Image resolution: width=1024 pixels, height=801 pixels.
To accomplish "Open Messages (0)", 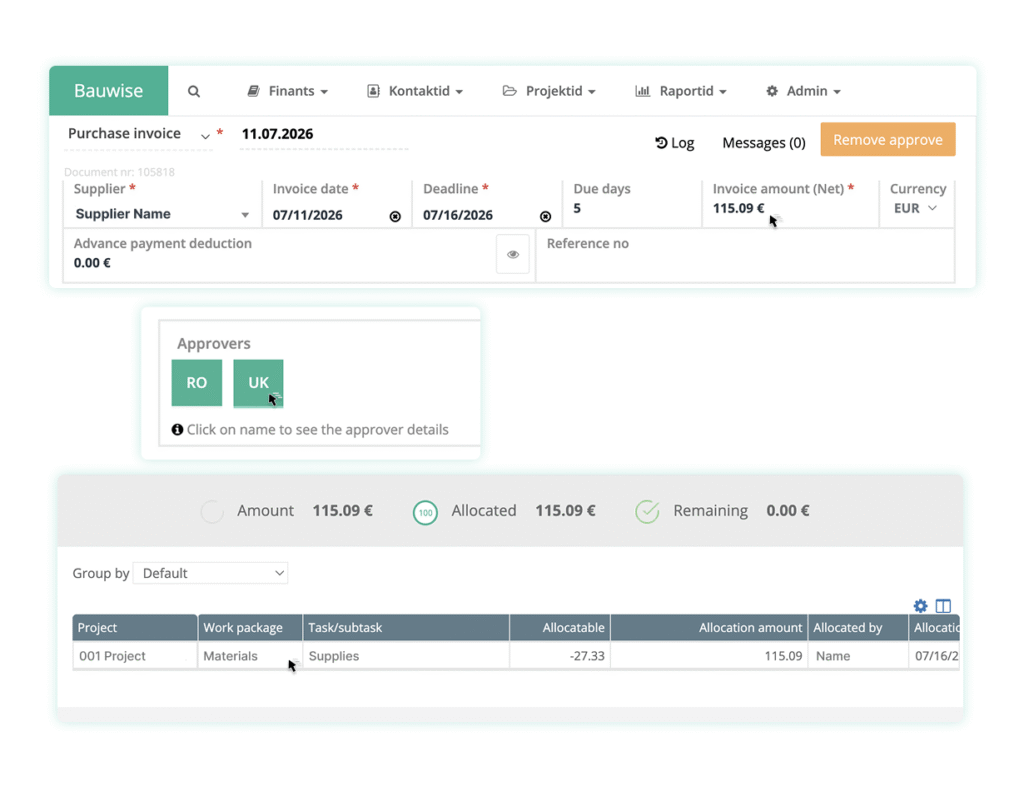I will pyautogui.click(x=763, y=142).
